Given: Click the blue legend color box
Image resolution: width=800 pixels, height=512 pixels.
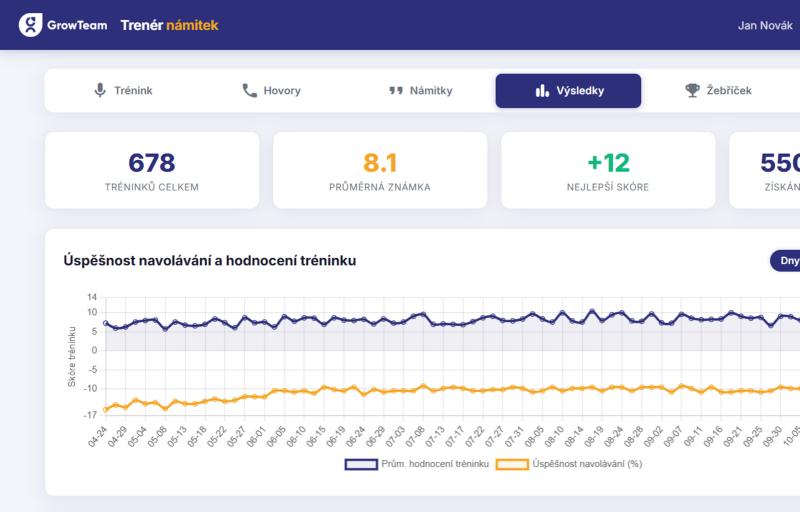Looking at the screenshot, I should coord(361,464).
